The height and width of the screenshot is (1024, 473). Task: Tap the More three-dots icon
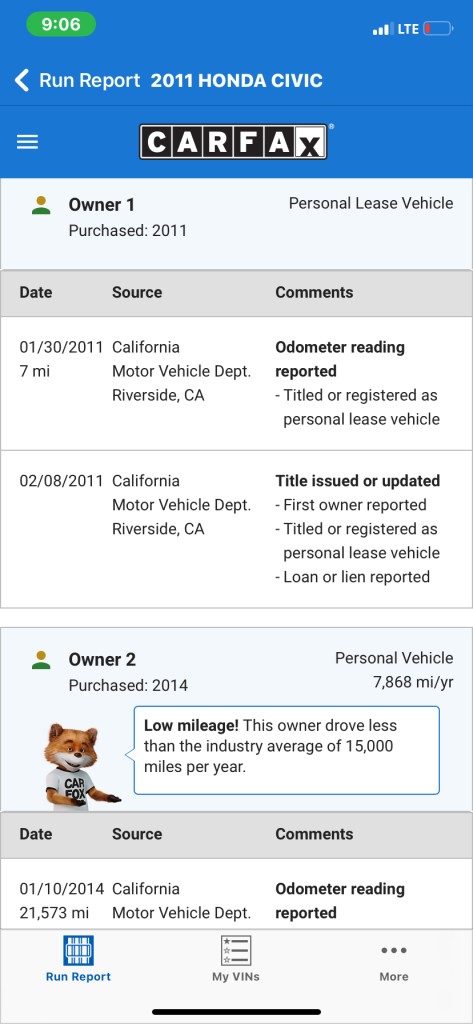(x=394, y=950)
